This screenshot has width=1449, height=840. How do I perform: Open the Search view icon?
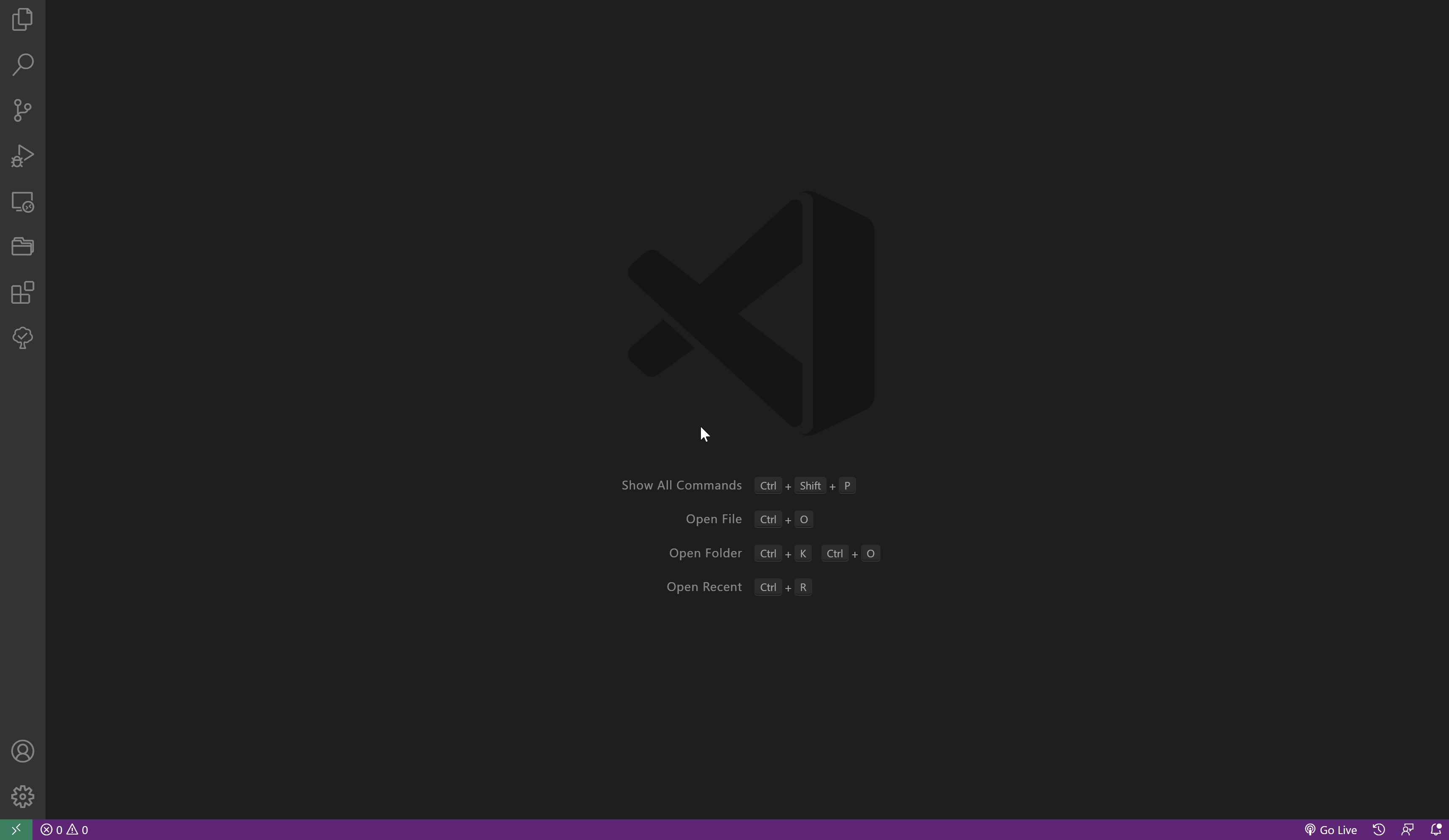(x=22, y=64)
